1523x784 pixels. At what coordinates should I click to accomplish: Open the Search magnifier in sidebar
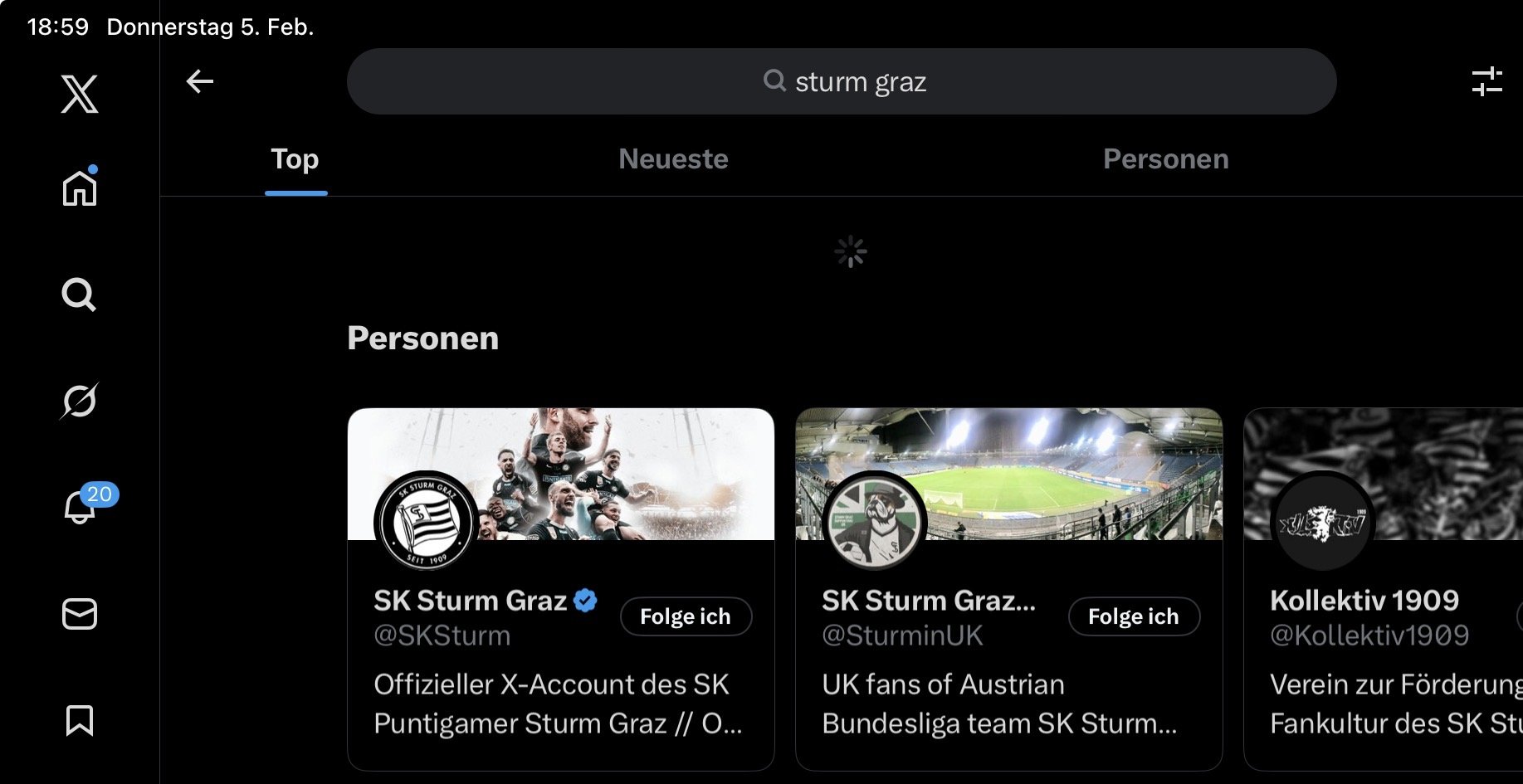(x=80, y=295)
